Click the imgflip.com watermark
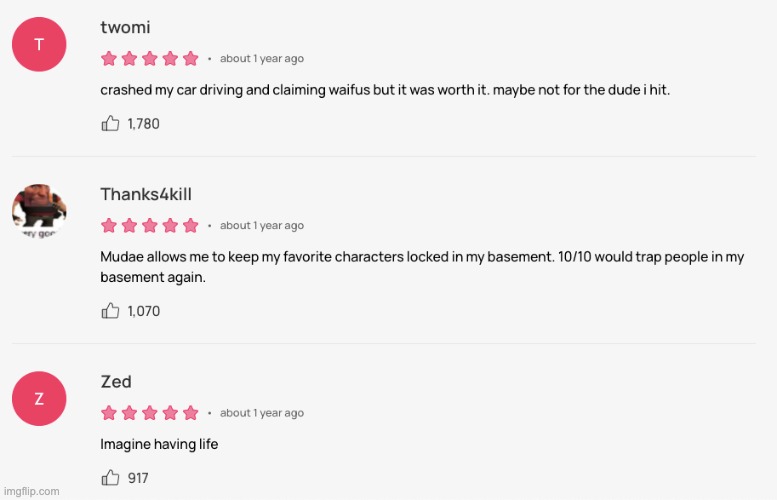 (31, 491)
